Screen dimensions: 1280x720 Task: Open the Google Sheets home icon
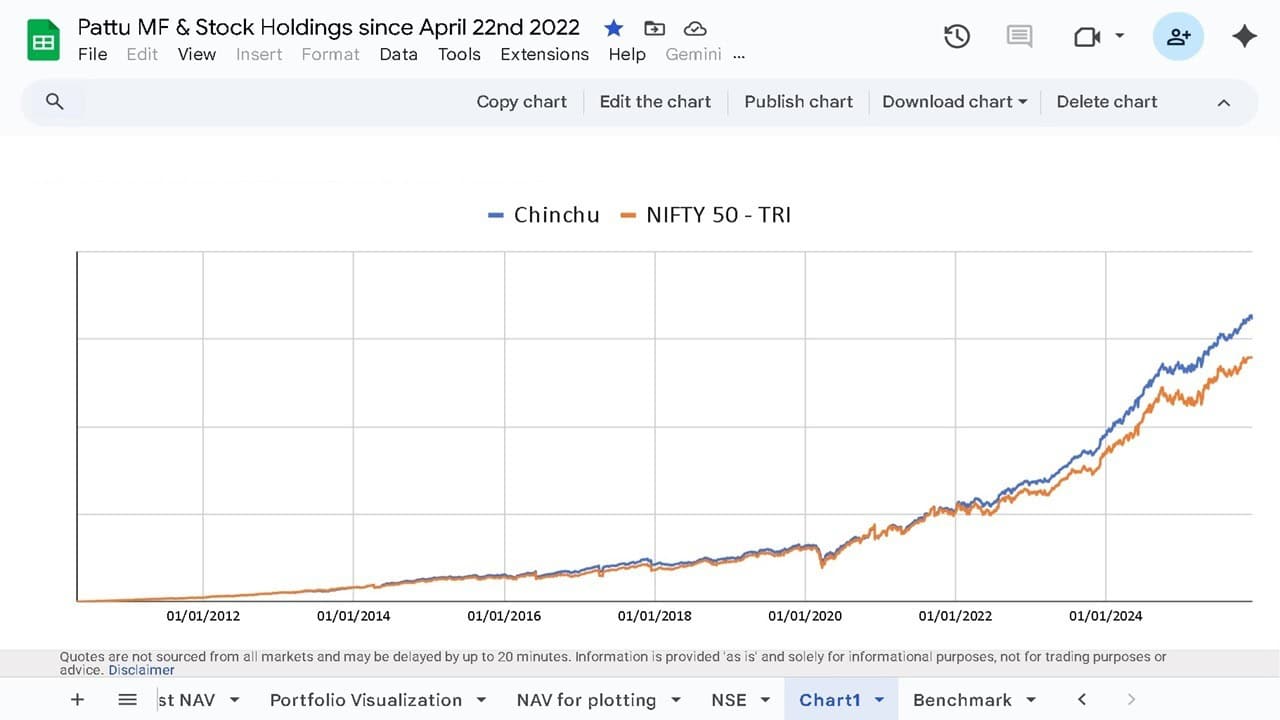pyautogui.click(x=43, y=41)
